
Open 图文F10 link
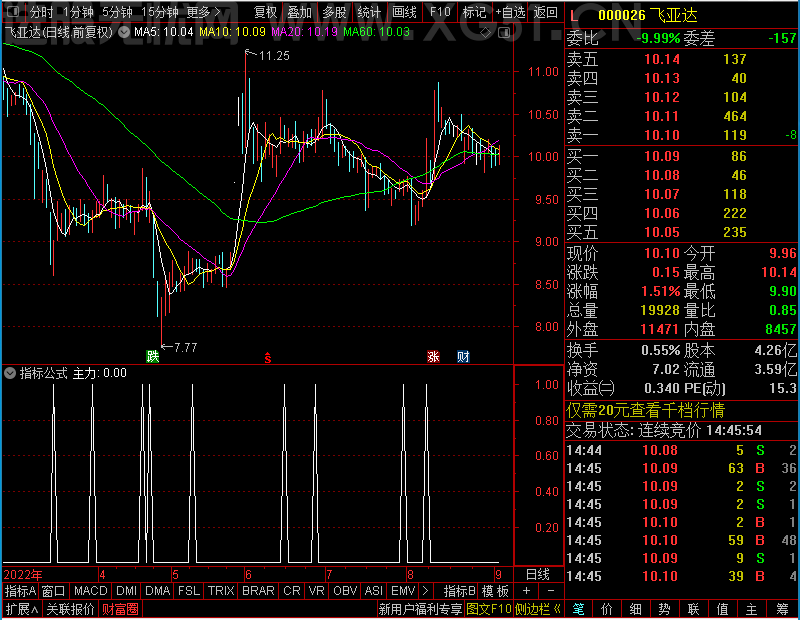coord(489,609)
